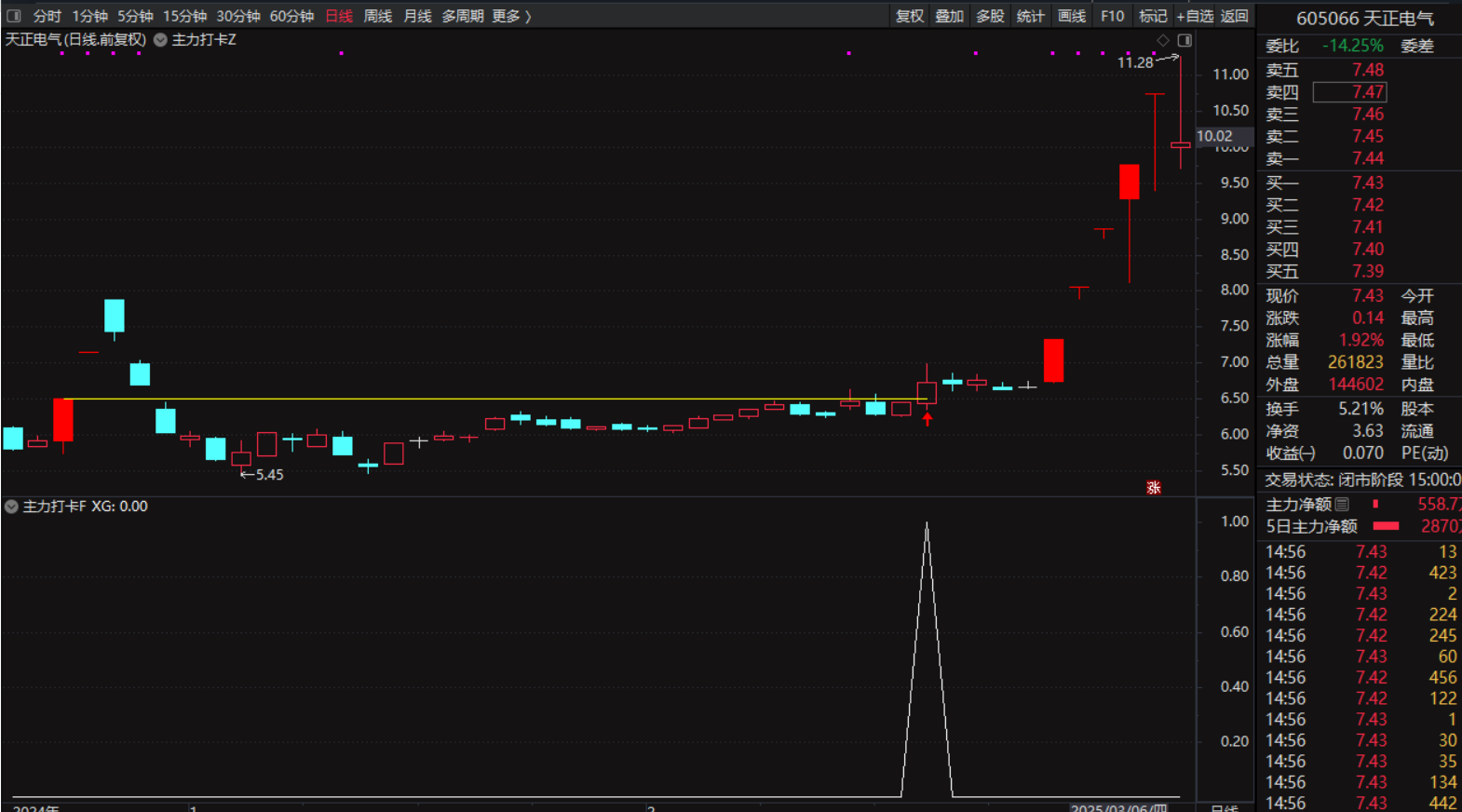The image size is (1462, 812).
Task: Expand 主力打卡Z indicator dropdown arrow
Action: pos(160,40)
